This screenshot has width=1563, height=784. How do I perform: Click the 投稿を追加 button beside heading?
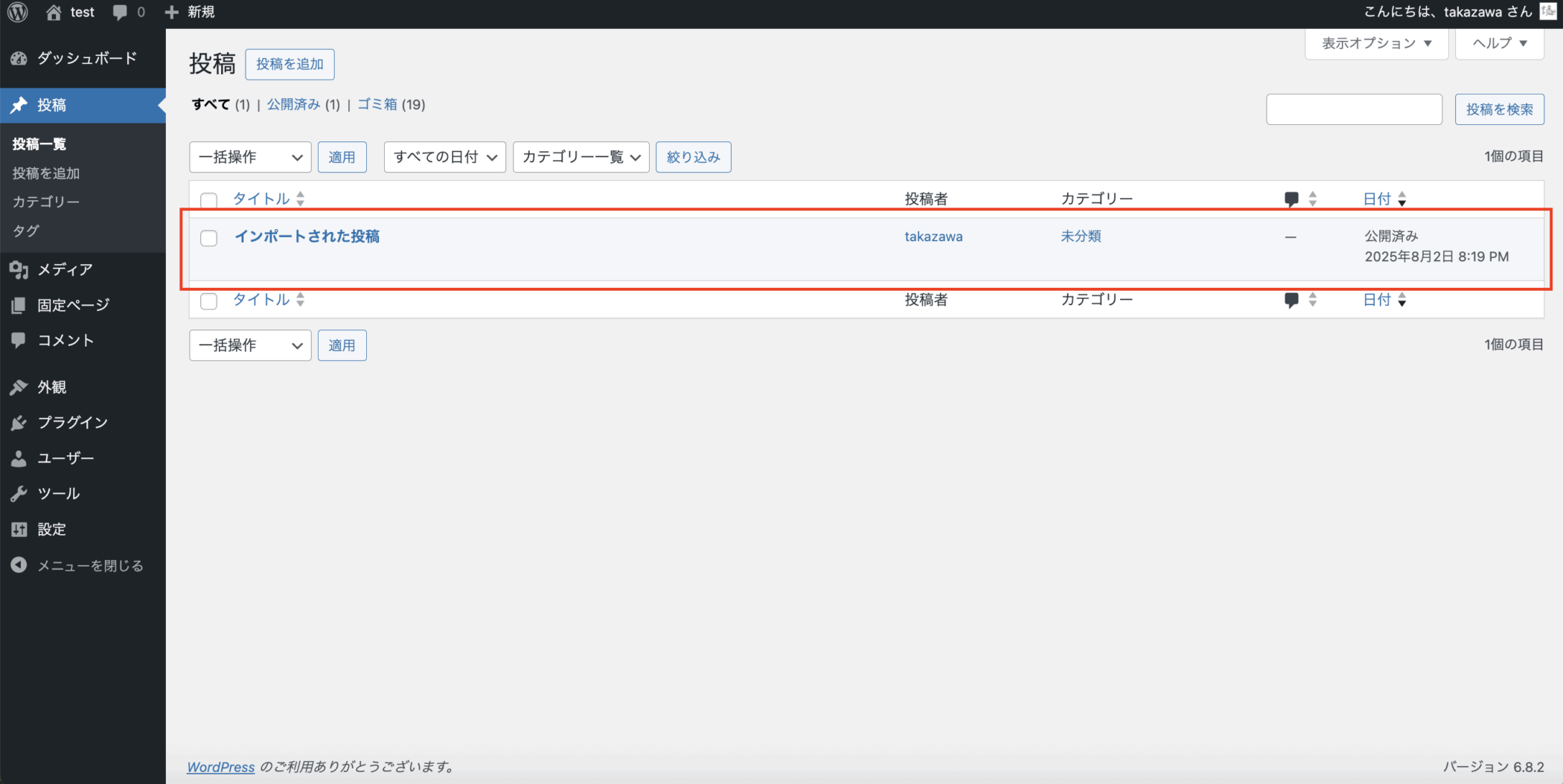coord(290,64)
